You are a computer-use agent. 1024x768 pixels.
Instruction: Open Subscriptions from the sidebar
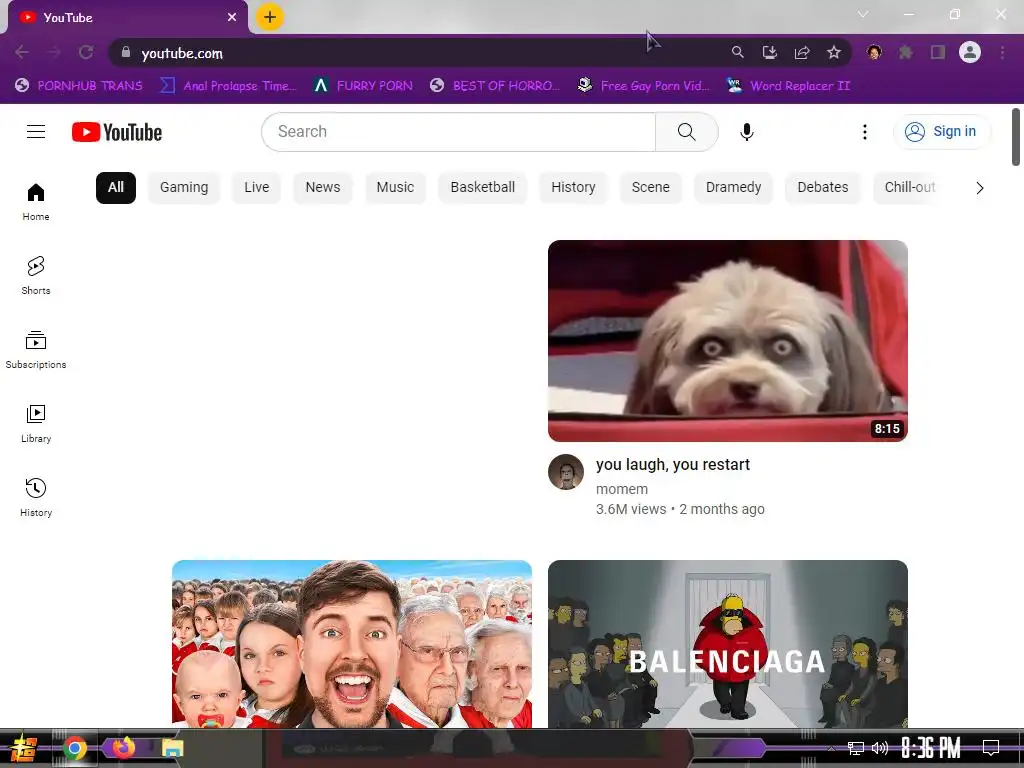[36, 349]
